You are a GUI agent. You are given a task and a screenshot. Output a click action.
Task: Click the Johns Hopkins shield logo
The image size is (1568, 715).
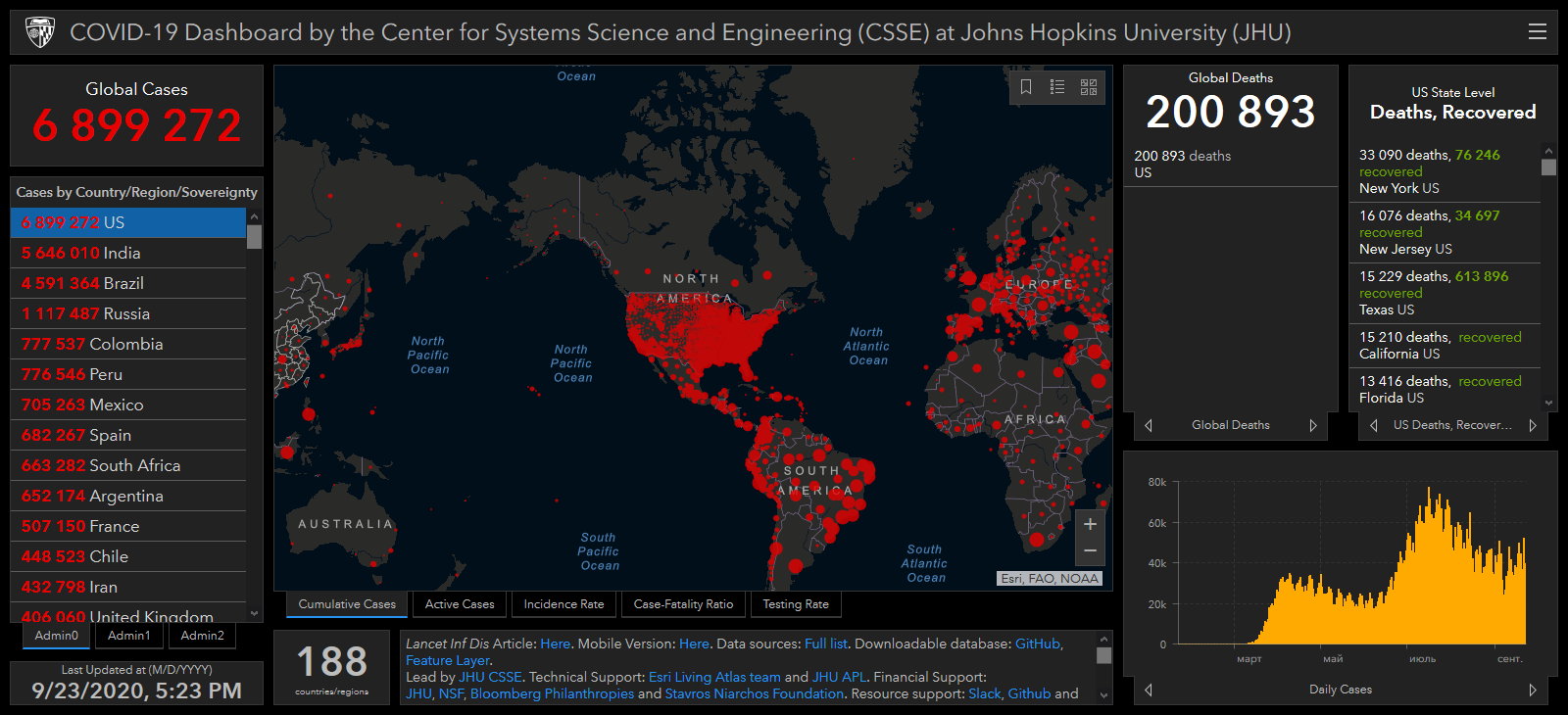(x=40, y=32)
